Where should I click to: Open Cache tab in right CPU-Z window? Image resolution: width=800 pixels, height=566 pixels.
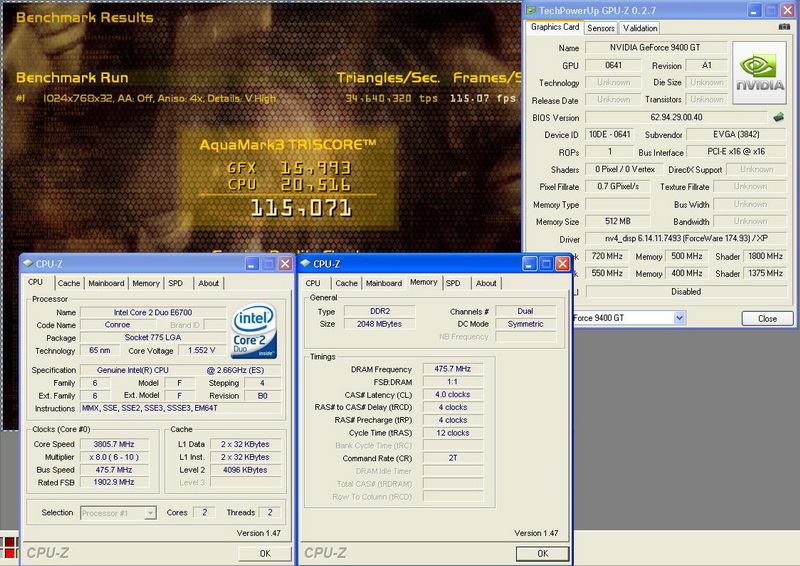point(346,283)
